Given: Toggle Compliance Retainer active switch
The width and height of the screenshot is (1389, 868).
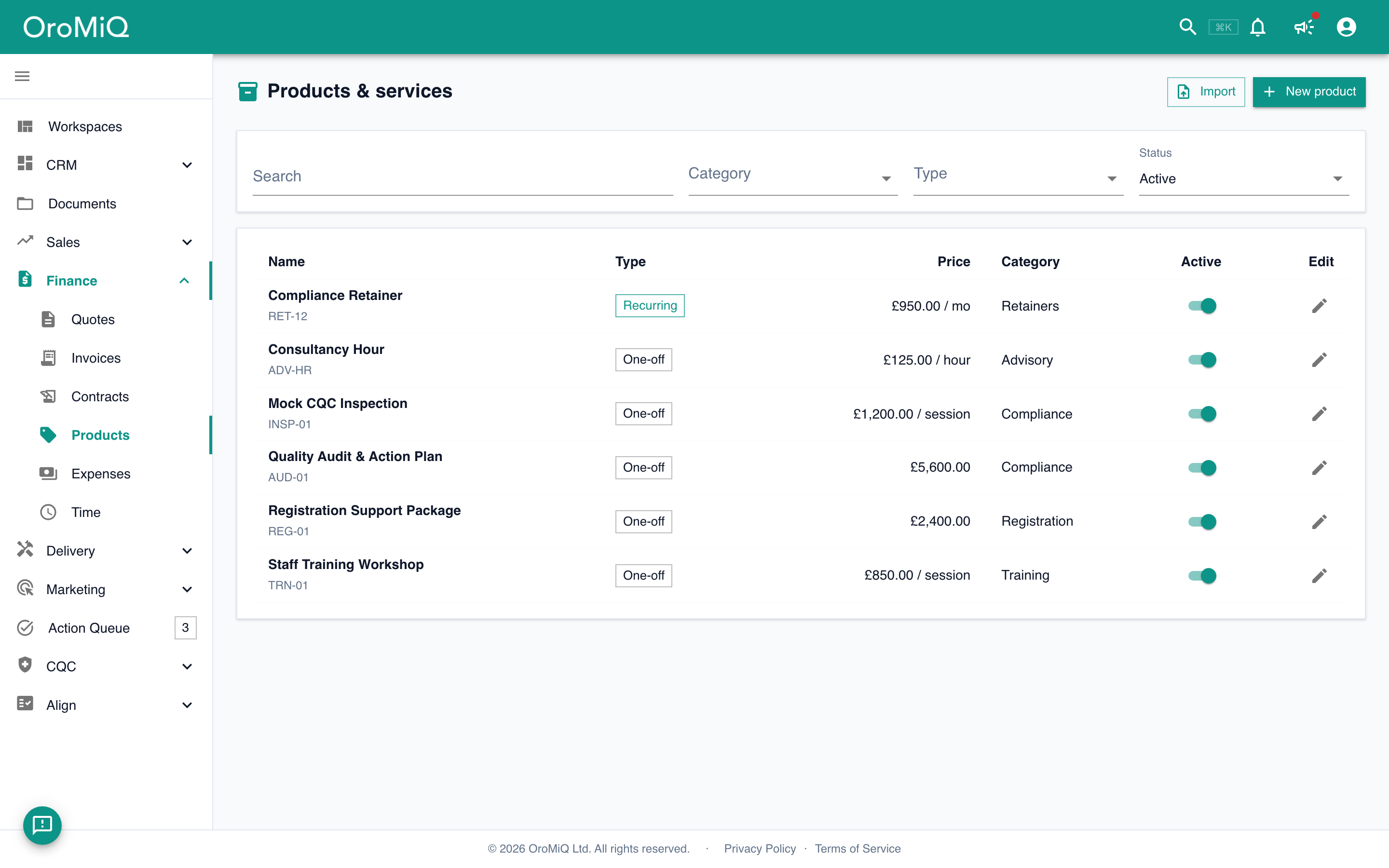Looking at the screenshot, I should 1201,305.
